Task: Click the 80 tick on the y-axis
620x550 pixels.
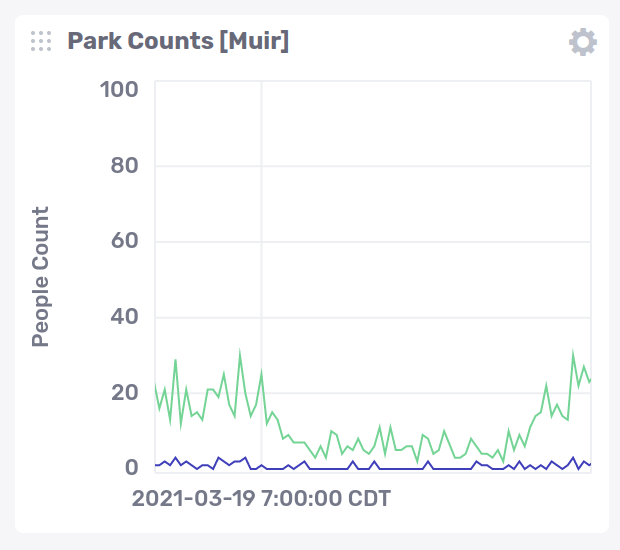Action: click(x=124, y=166)
